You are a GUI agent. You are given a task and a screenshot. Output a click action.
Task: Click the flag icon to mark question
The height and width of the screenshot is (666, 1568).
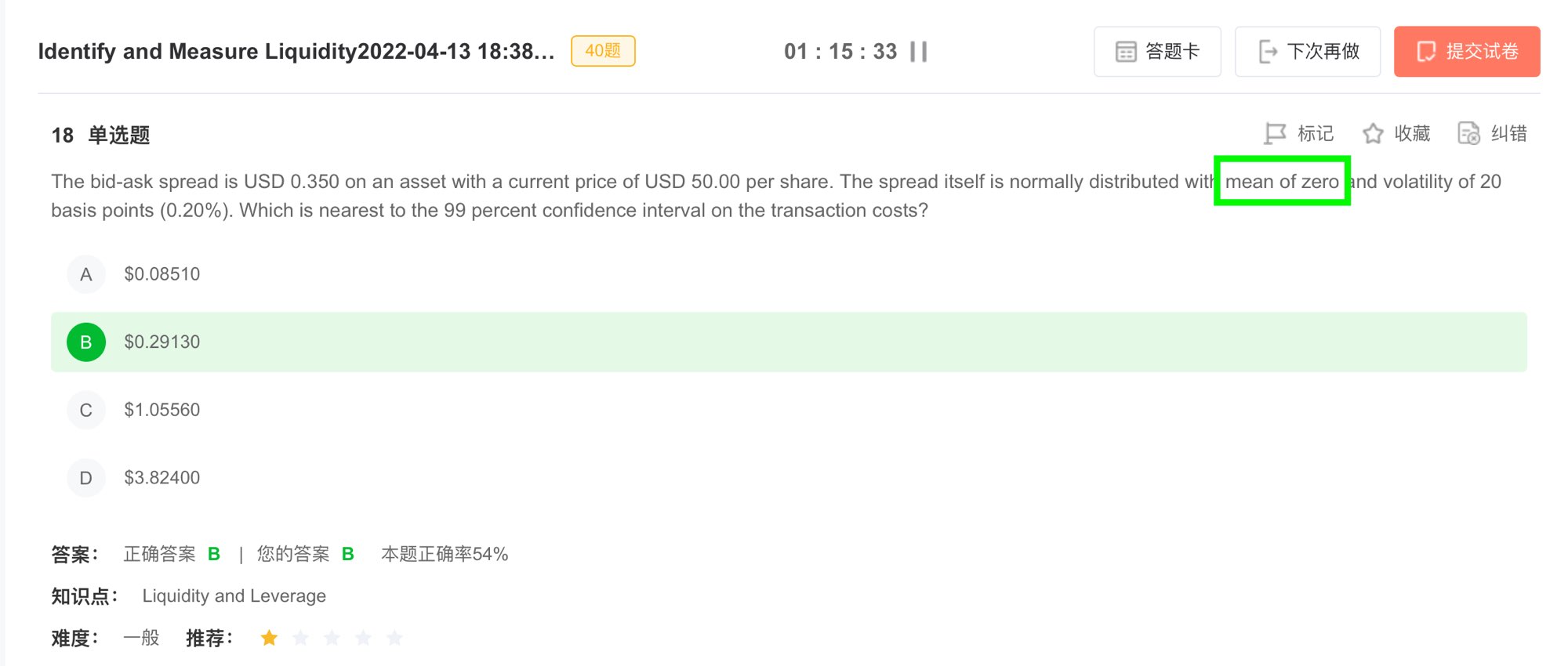1276,134
